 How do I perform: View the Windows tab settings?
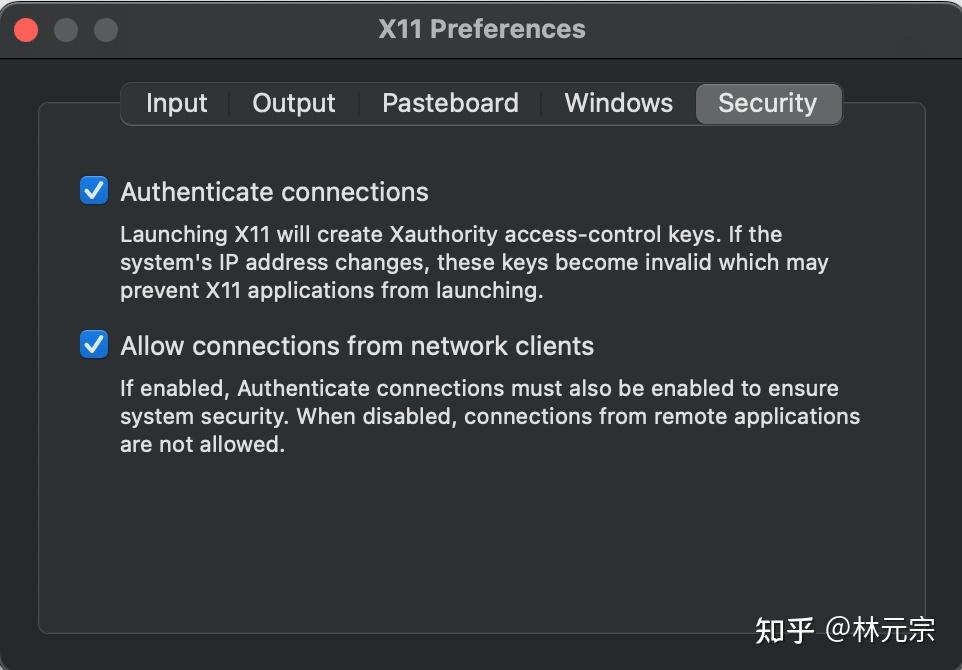click(618, 103)
